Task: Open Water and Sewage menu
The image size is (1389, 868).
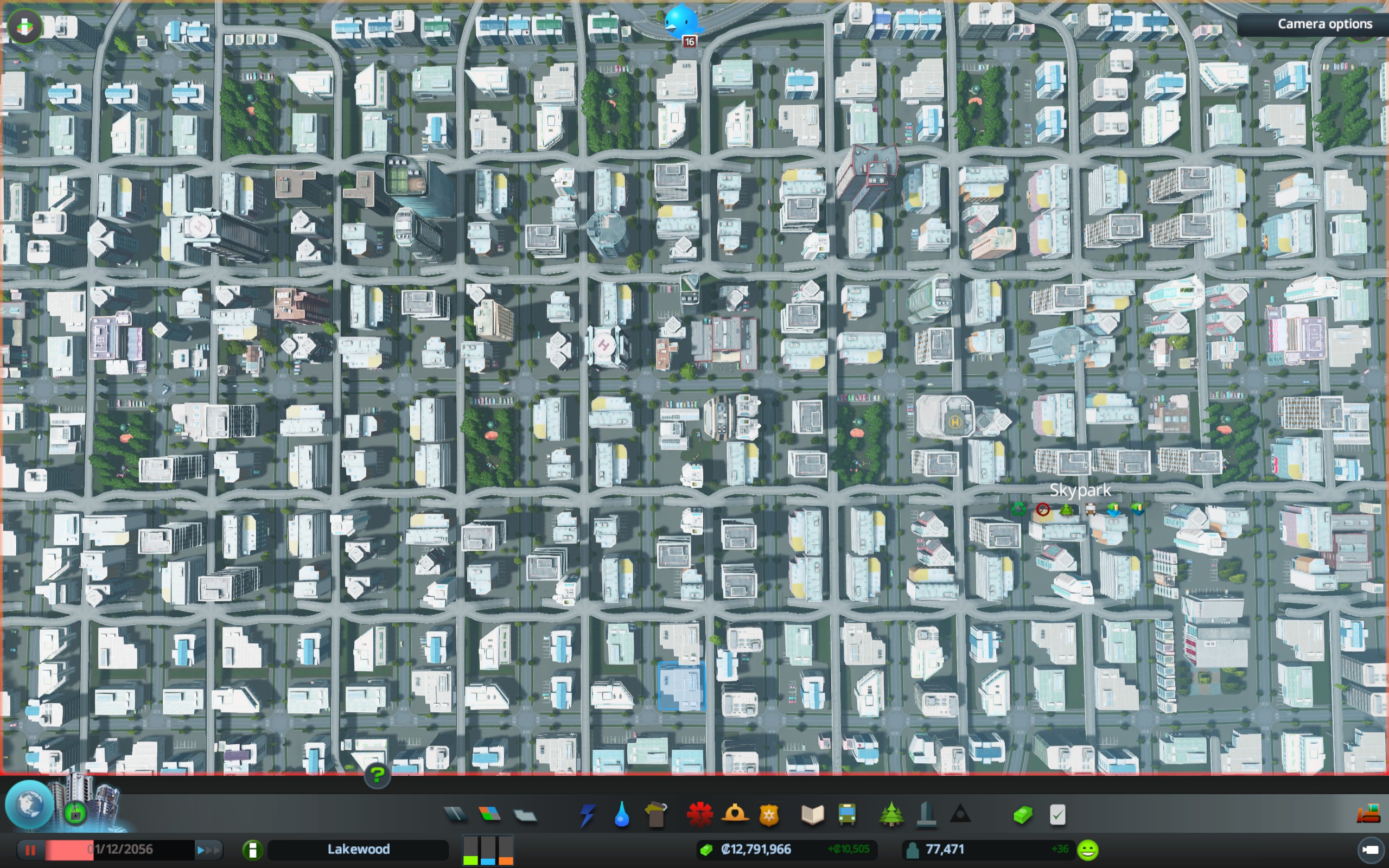Action: point(622,815)
